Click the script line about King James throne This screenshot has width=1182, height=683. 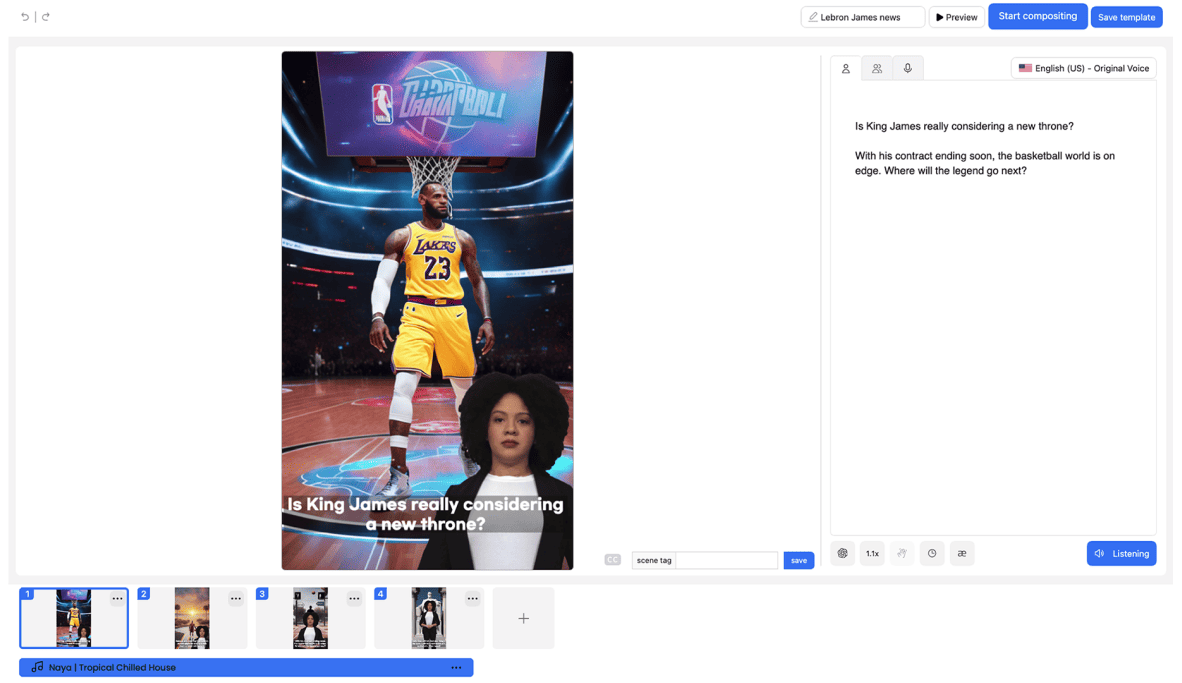963,126
